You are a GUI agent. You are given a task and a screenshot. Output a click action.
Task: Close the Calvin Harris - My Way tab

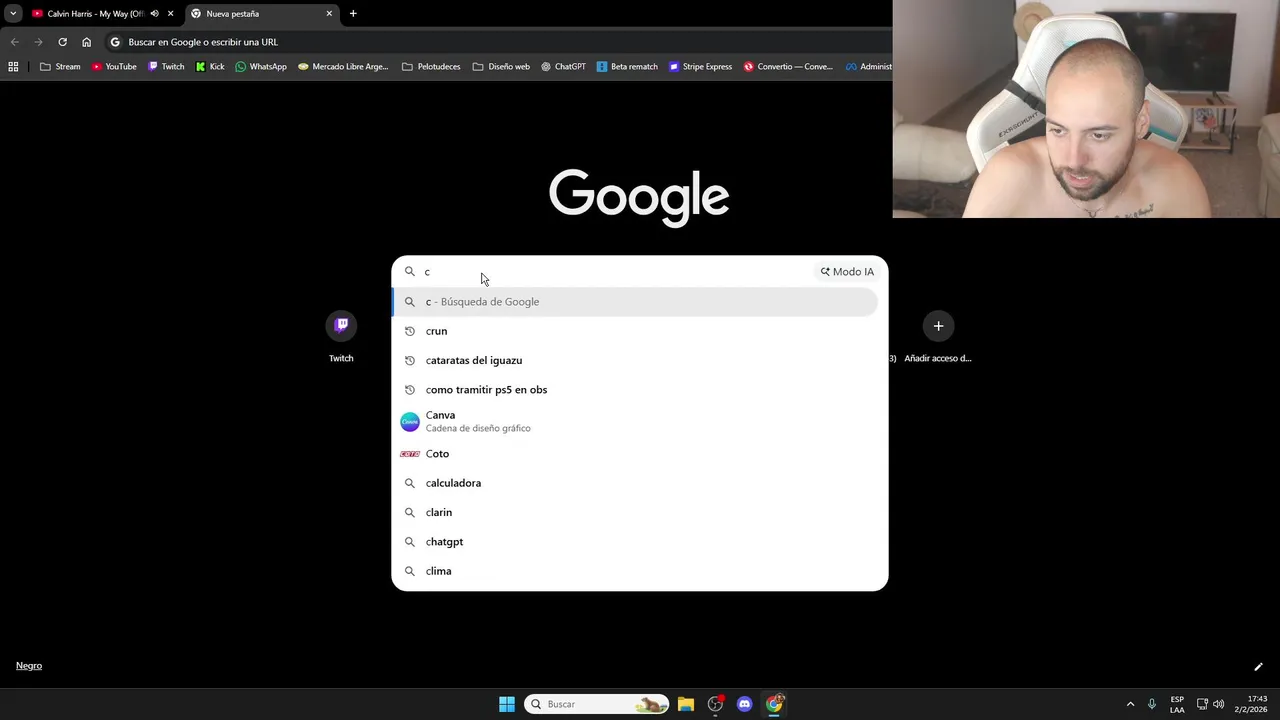tap(171, 14)
